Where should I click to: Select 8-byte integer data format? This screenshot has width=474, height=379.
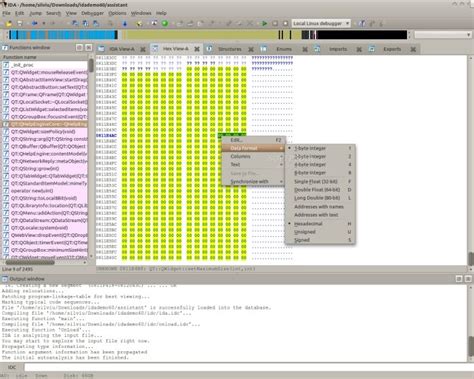pos(320,173)
